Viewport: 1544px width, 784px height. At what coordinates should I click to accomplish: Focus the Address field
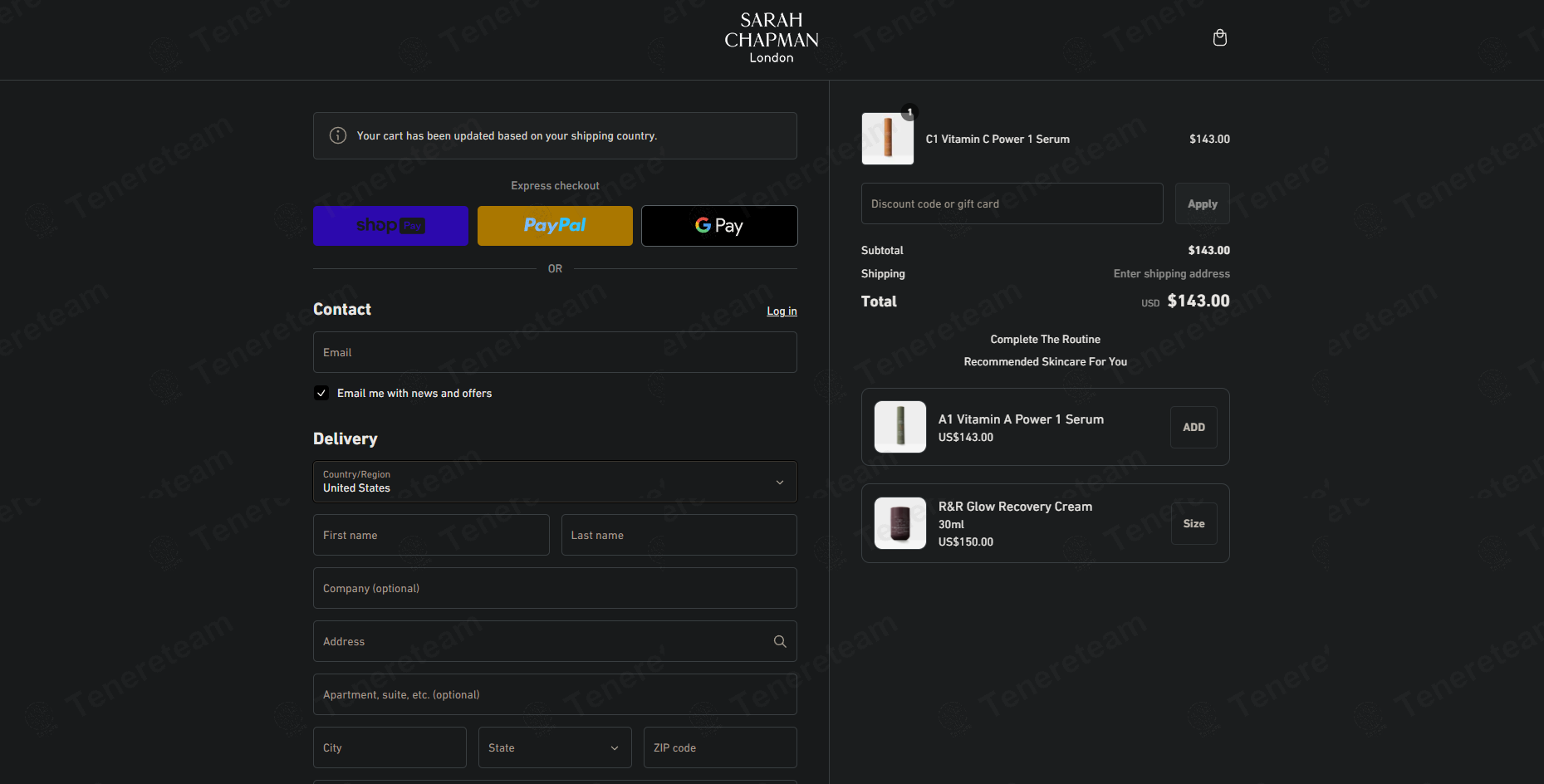coord(555,641)
